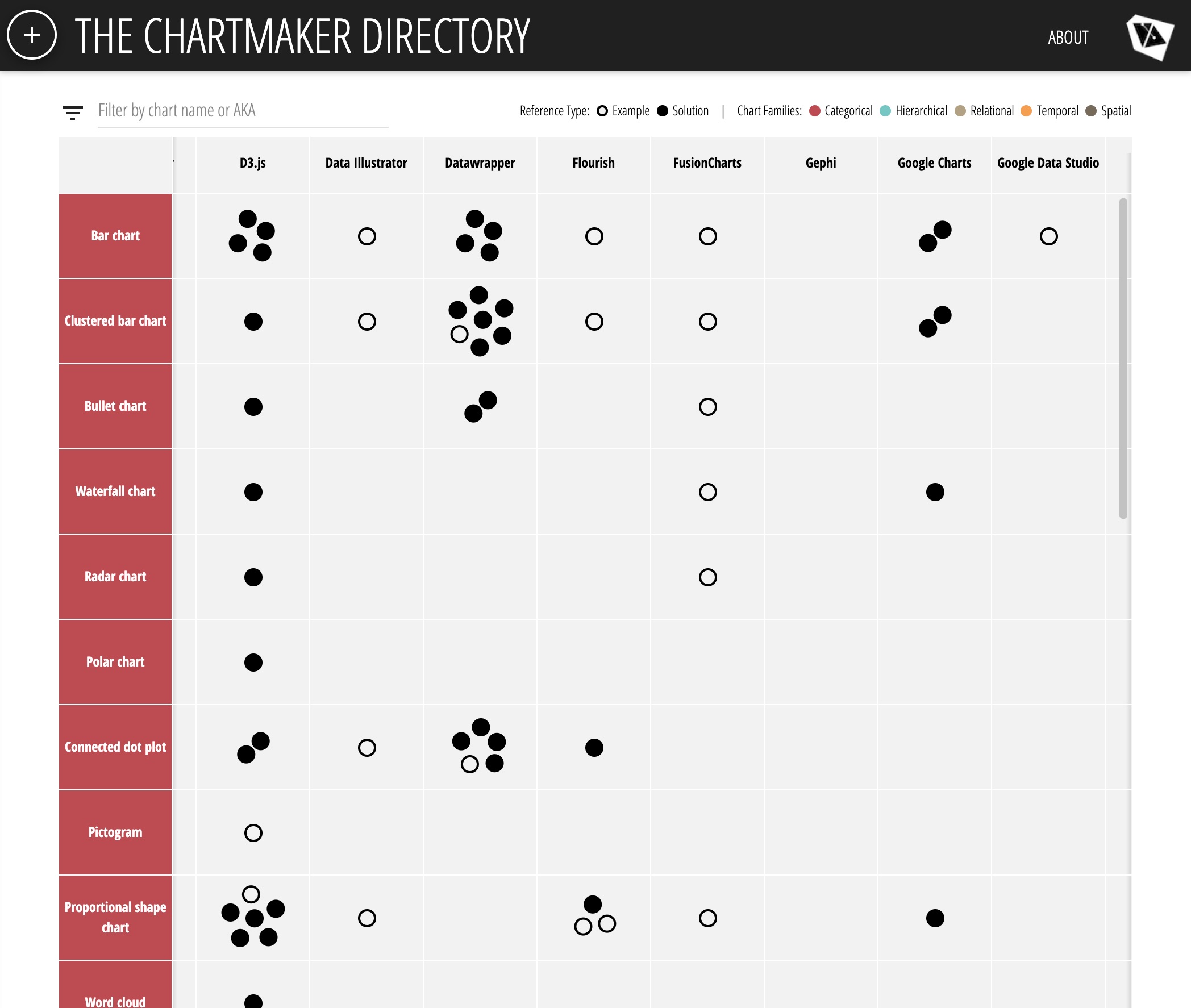Click D3.js solution dot for Bullet chart
The height and width of the screenshot is (1008, 1191).
253,406
